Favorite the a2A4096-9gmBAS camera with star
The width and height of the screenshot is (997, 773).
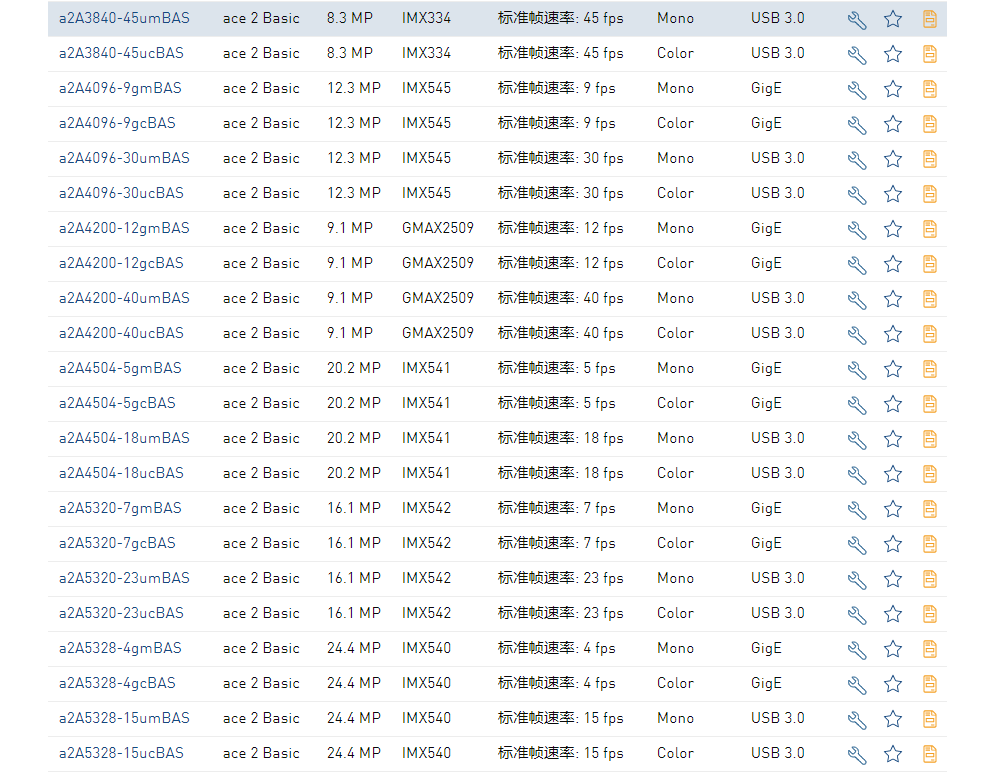point(893,89)
